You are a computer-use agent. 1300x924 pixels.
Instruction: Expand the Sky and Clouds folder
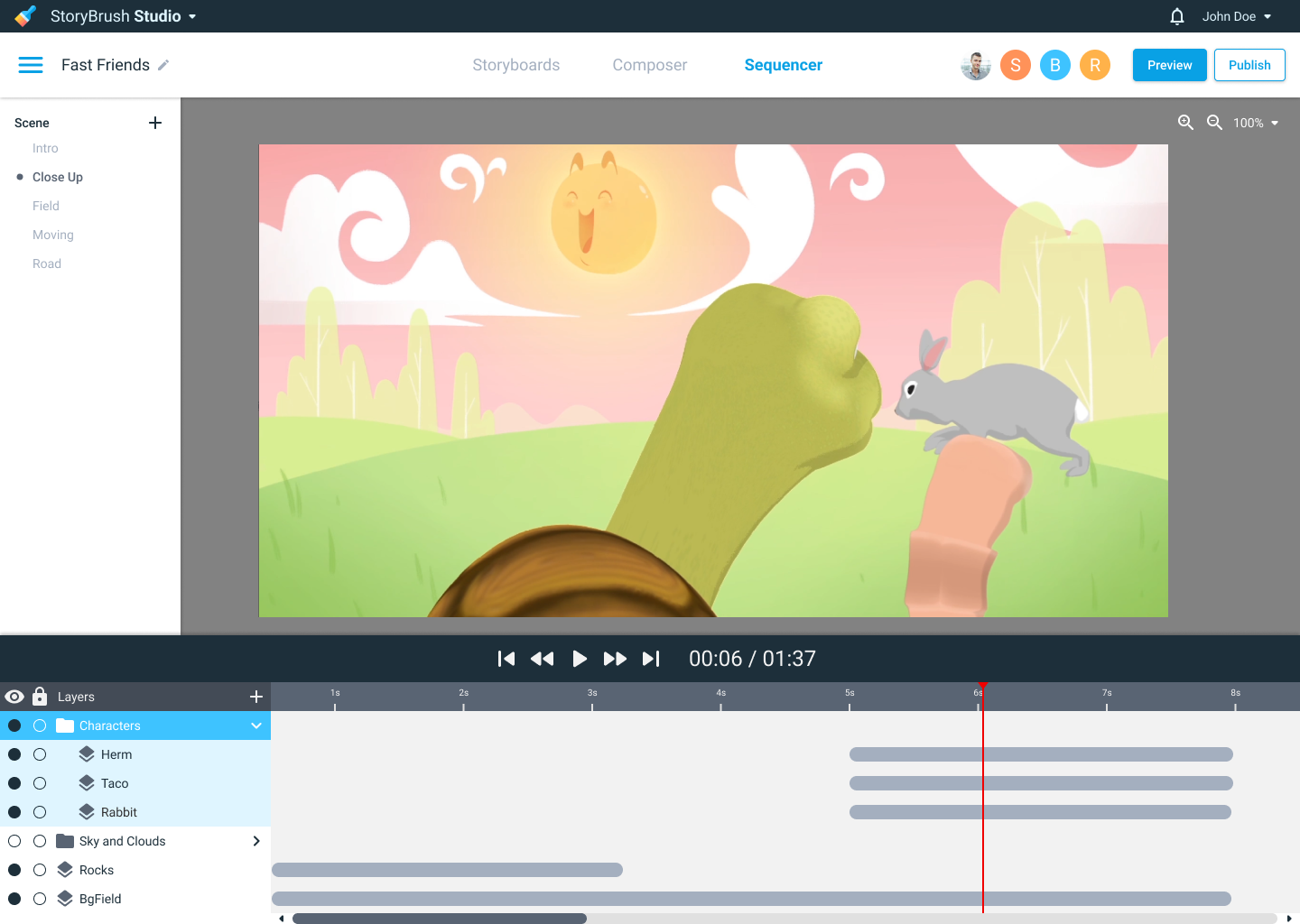pos(256,841)
